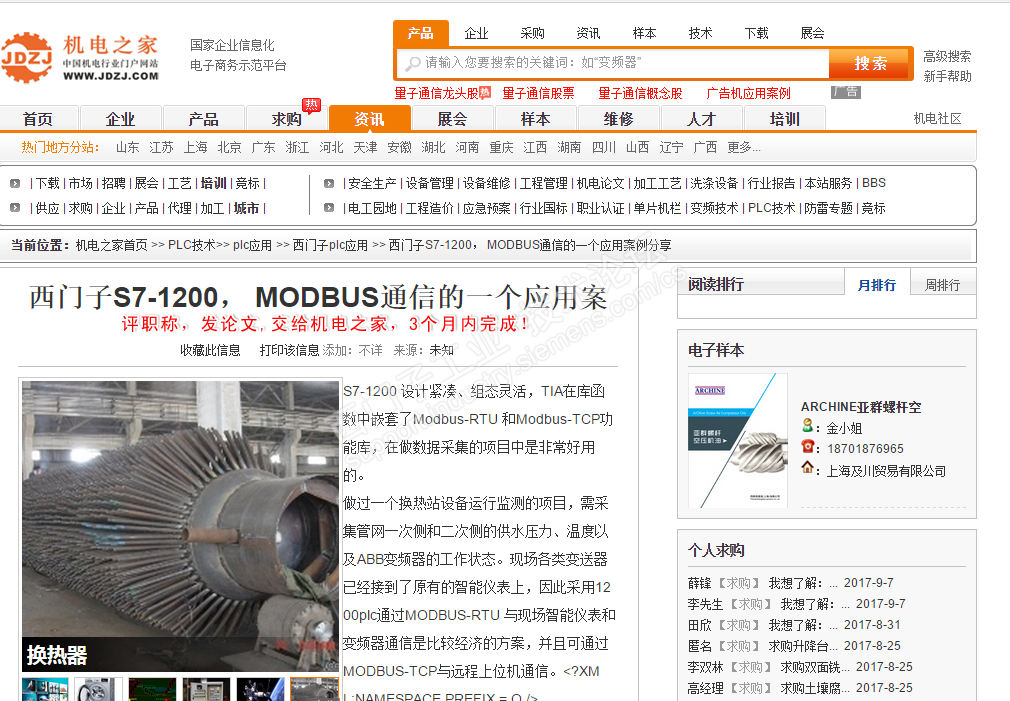Open the 换热器 main photo
This screenshot has width=1010, height=701.
pyautogui.click(x=180, y=526)
